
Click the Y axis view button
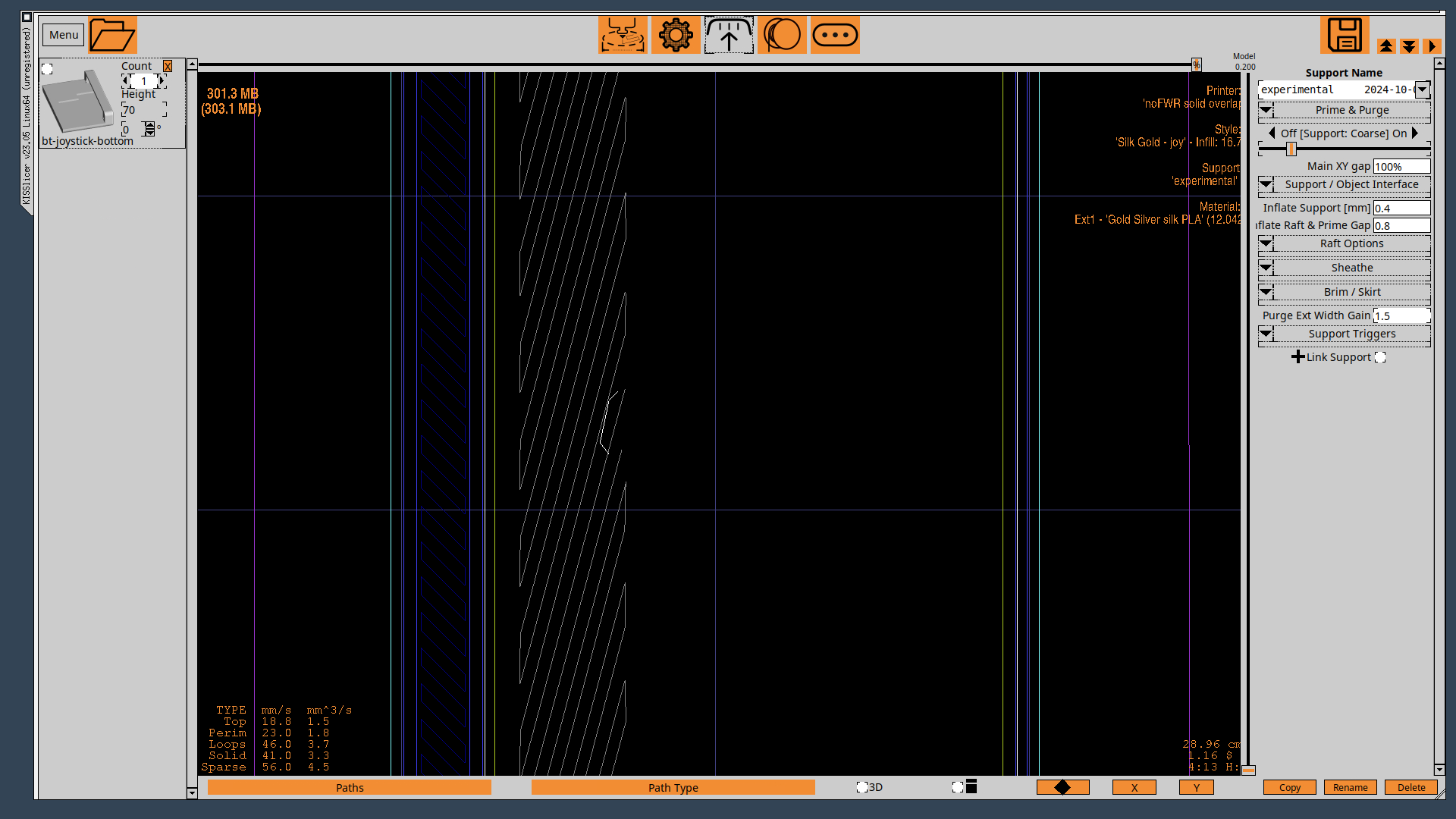coord(1197,787)
